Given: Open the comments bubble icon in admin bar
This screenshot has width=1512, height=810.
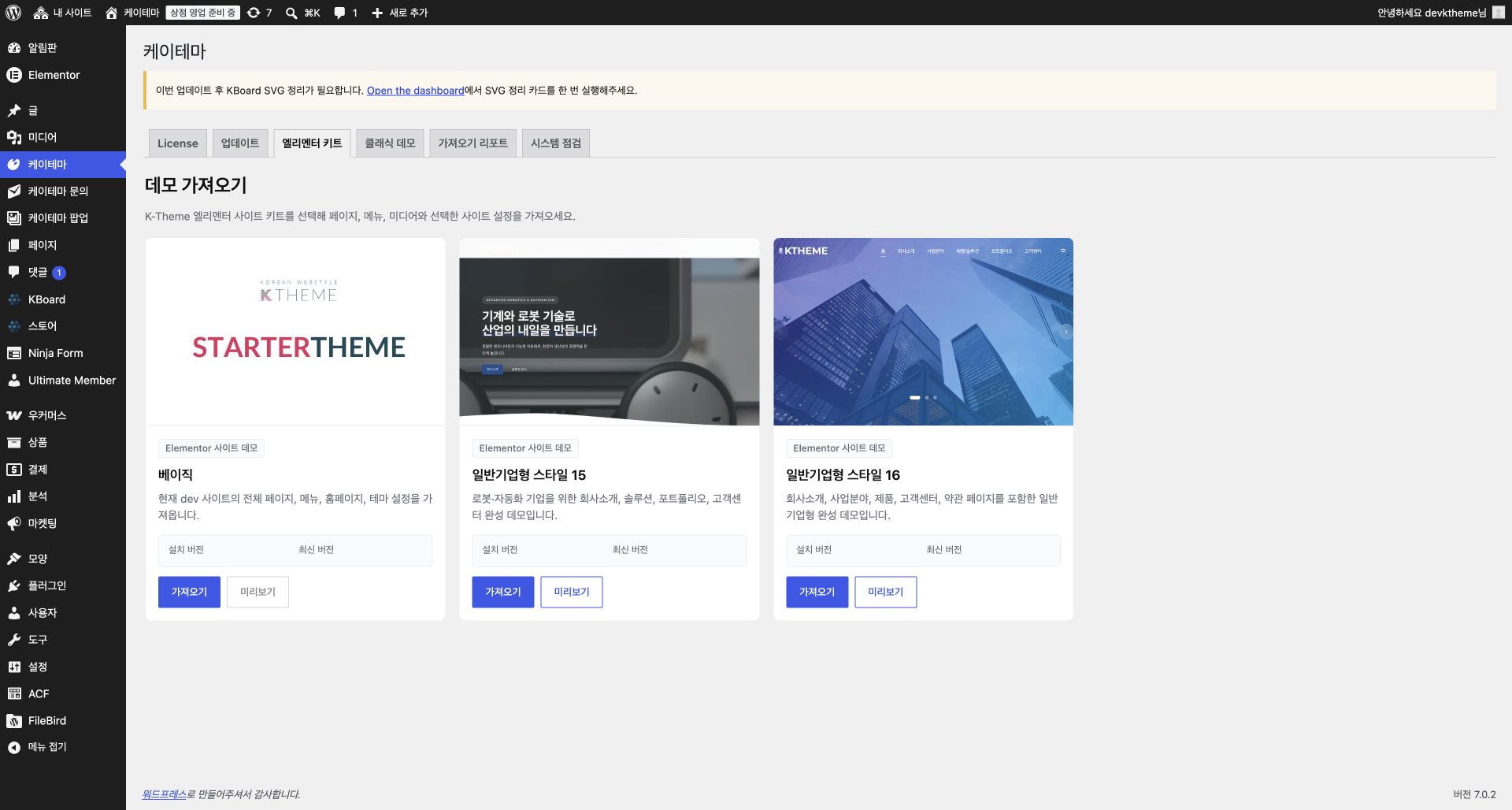Looking at the screenshot, I should click(339, 13).
